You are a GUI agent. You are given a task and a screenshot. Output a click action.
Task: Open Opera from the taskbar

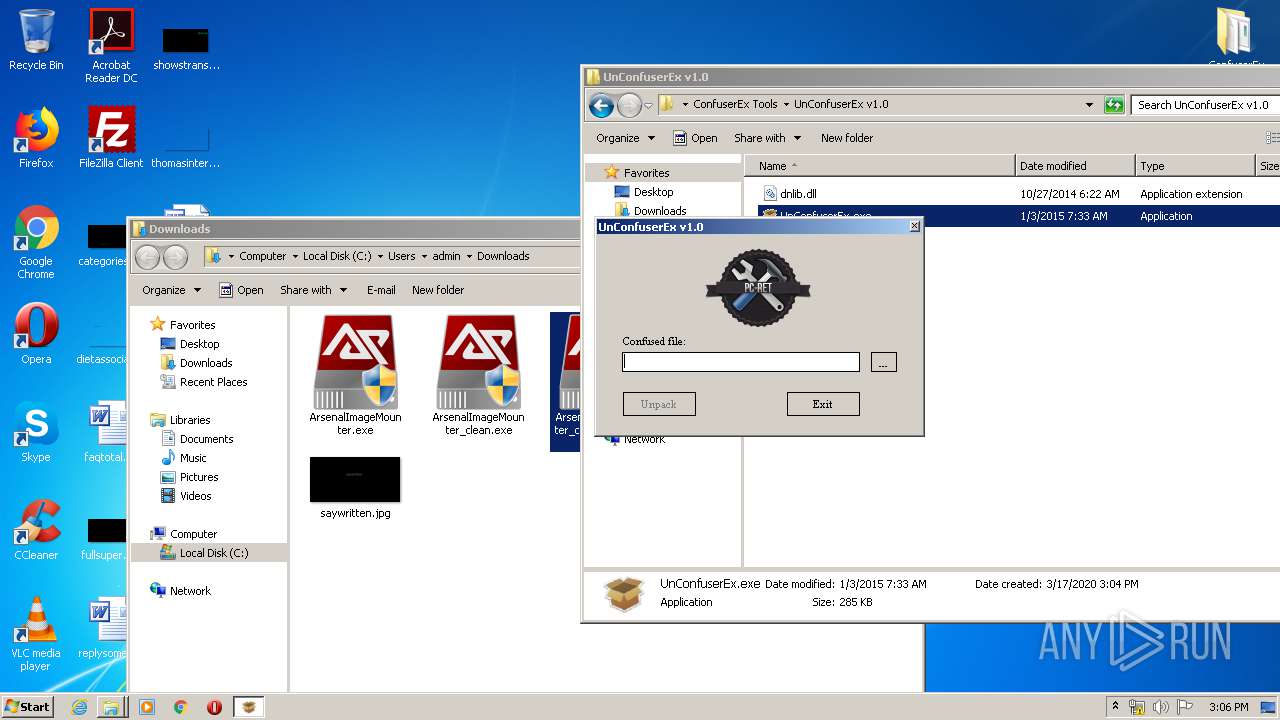pyautogui.click(x=214, y=707)
